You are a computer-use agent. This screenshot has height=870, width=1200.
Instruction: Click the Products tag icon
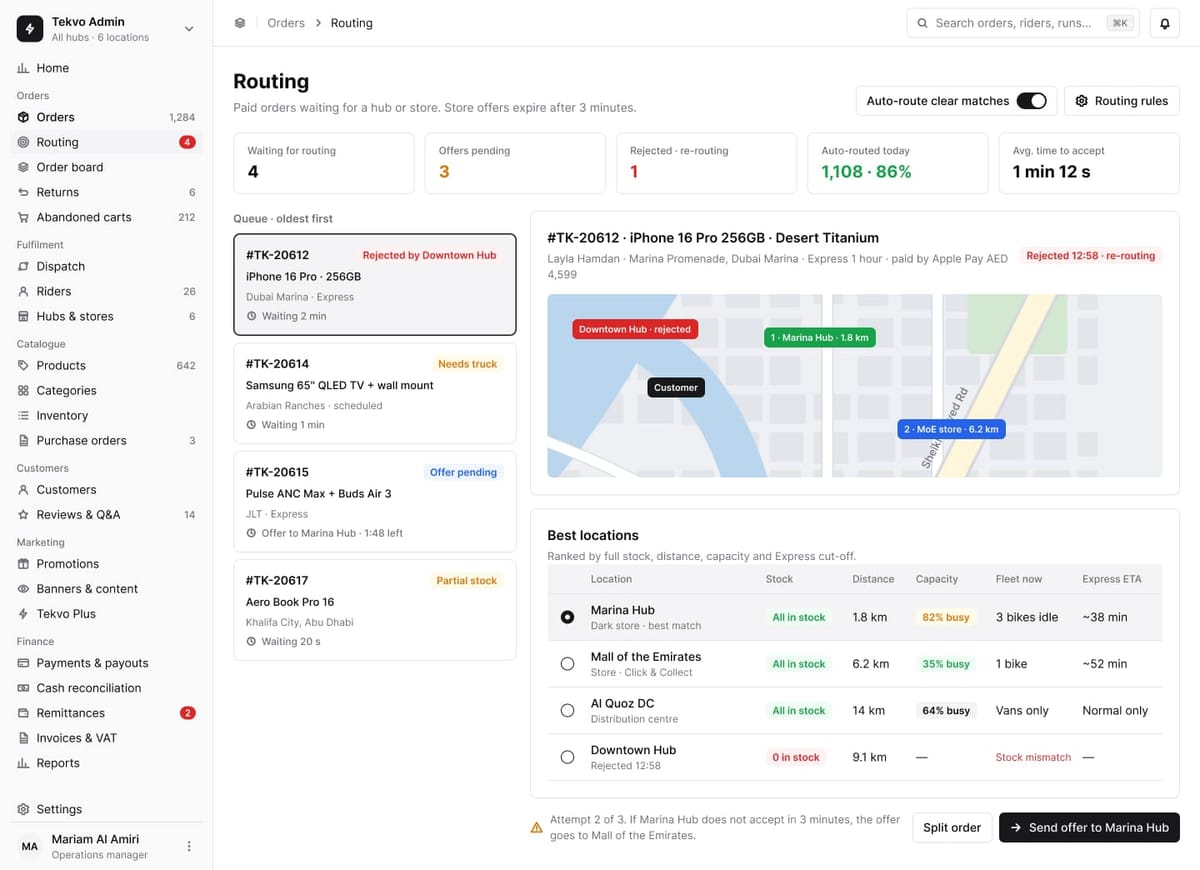(x=23, y=365)
